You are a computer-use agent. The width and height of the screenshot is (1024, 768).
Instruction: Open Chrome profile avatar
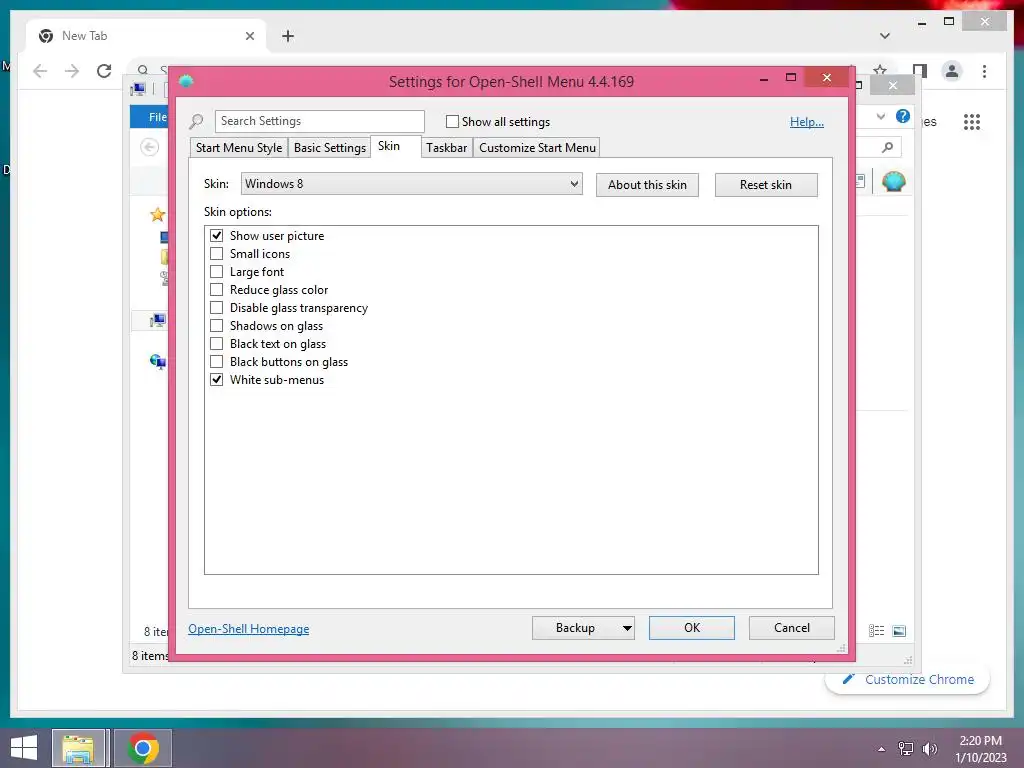pos(952,71)
